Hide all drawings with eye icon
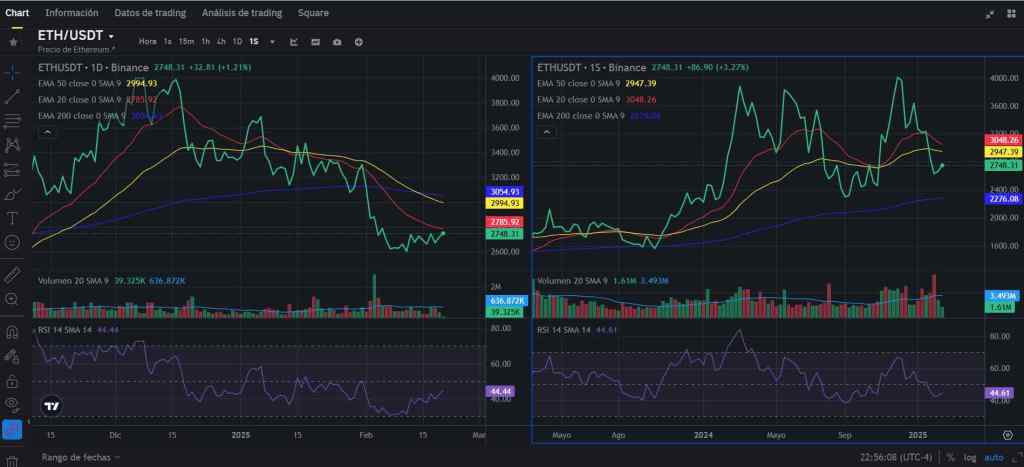 12,405
